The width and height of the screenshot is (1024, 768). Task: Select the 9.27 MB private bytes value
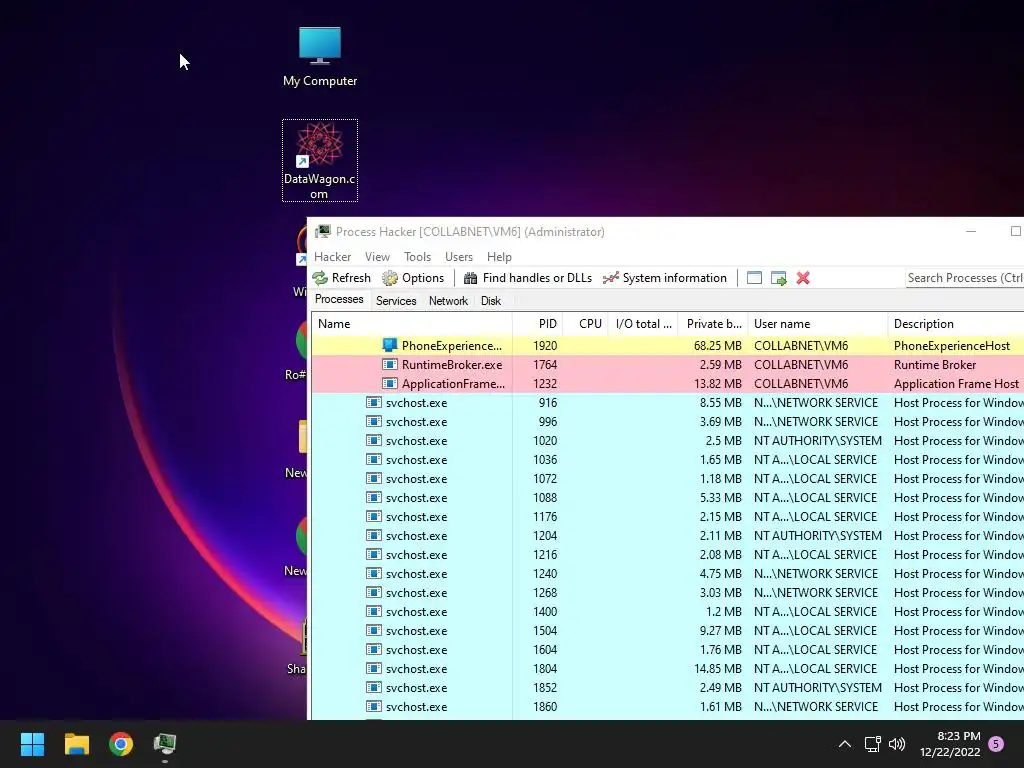coord(720,631)
